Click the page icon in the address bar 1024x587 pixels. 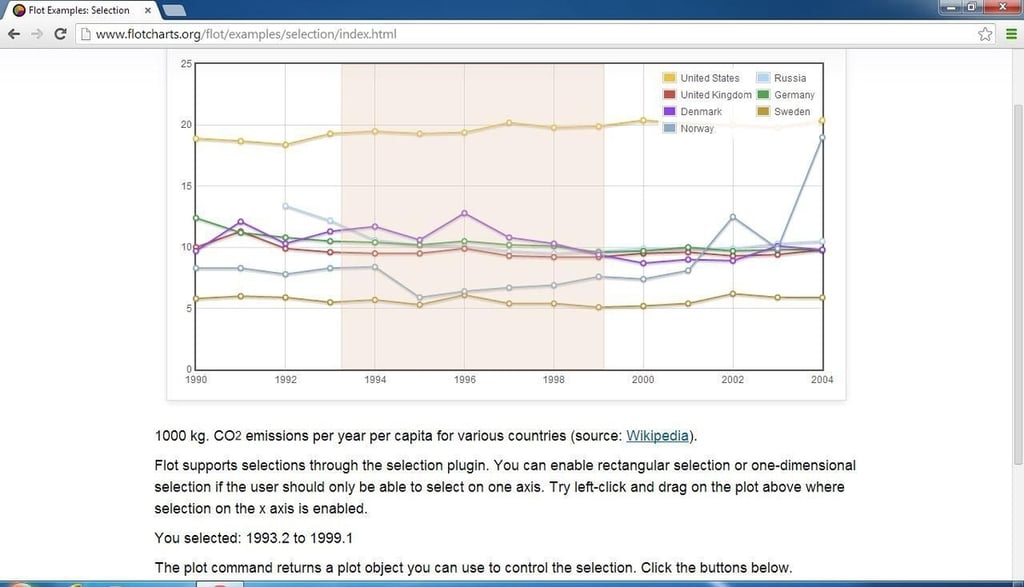86,34
